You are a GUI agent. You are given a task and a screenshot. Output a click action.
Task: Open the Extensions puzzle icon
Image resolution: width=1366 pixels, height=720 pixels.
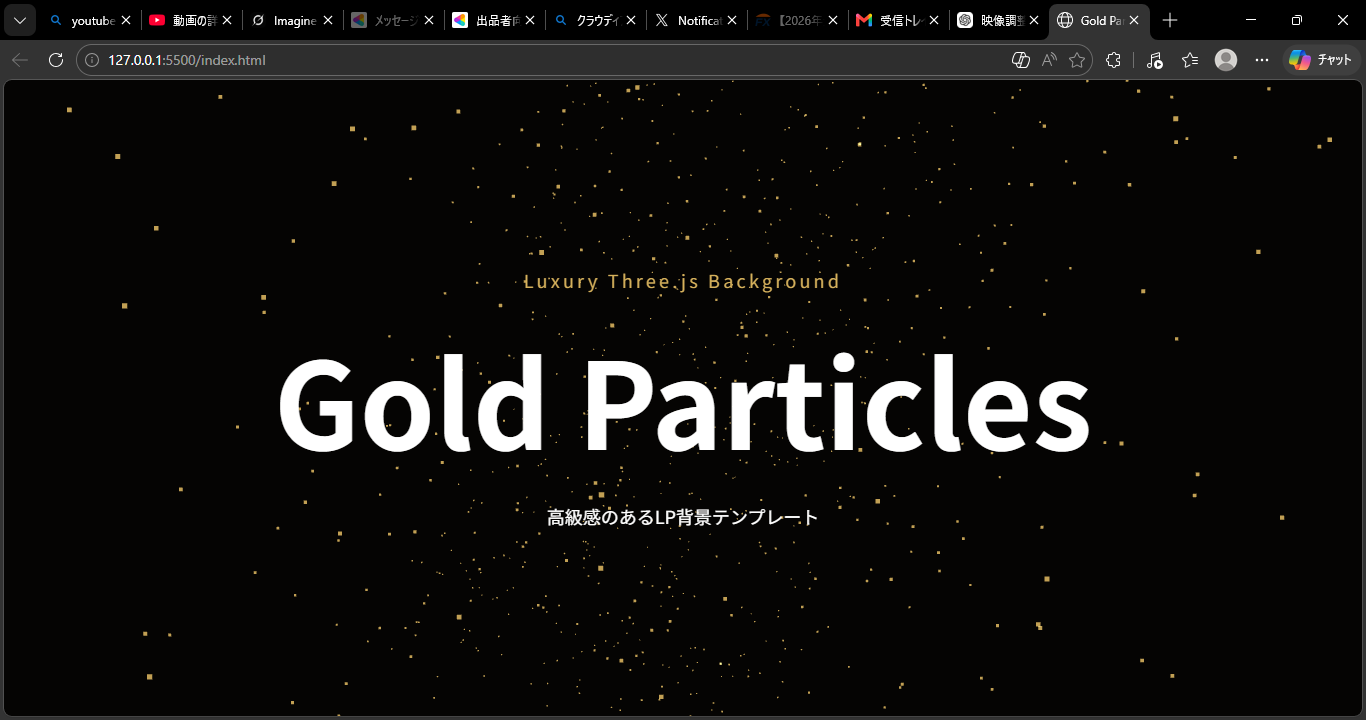coord(1113,60)
